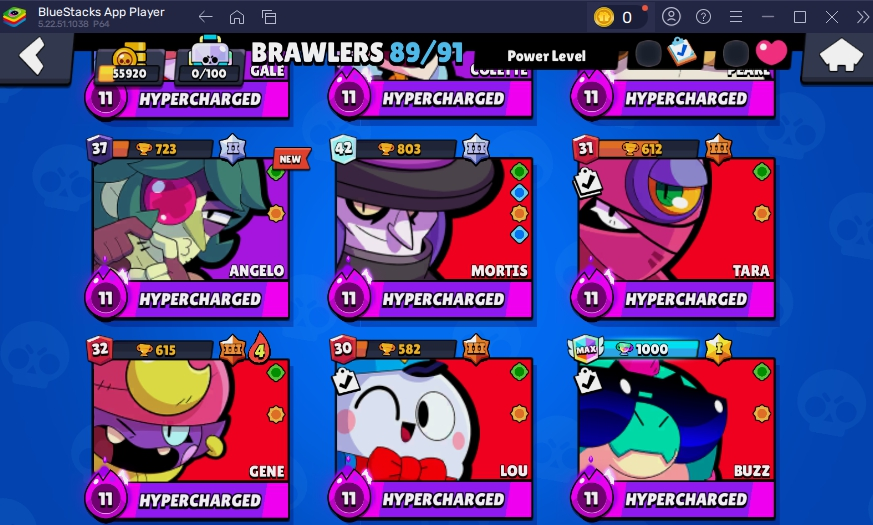Click Lou's Hypercharged level banner
Screen dimensions: 873x525
(430, 499)
